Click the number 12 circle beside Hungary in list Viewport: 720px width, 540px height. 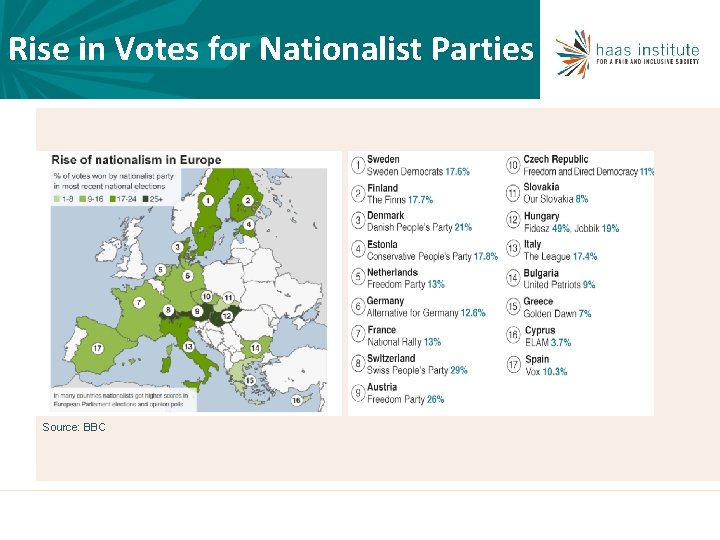(512, 221)
